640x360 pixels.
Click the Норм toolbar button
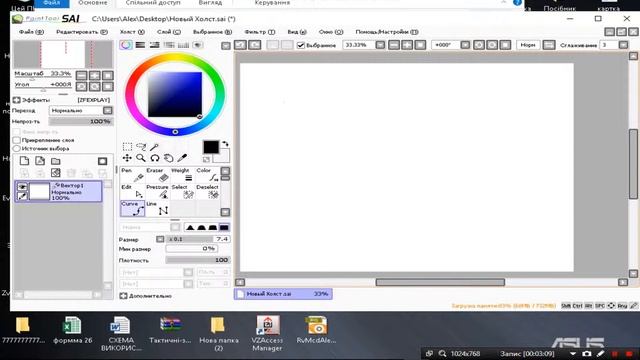(528, 45)
